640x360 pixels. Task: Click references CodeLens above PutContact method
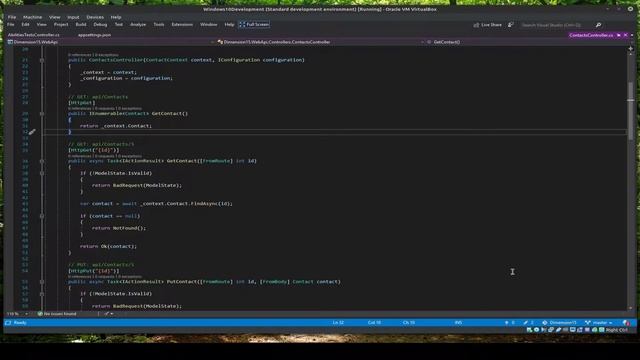click(105, 277)
